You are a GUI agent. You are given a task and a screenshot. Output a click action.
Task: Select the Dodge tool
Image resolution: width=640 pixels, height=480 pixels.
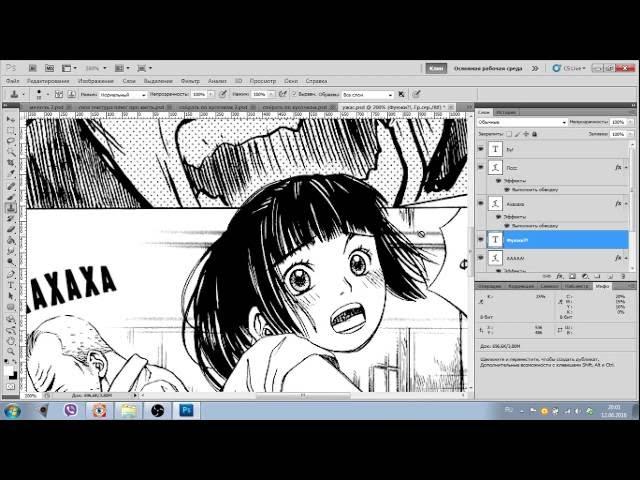[x=11, y=261]
